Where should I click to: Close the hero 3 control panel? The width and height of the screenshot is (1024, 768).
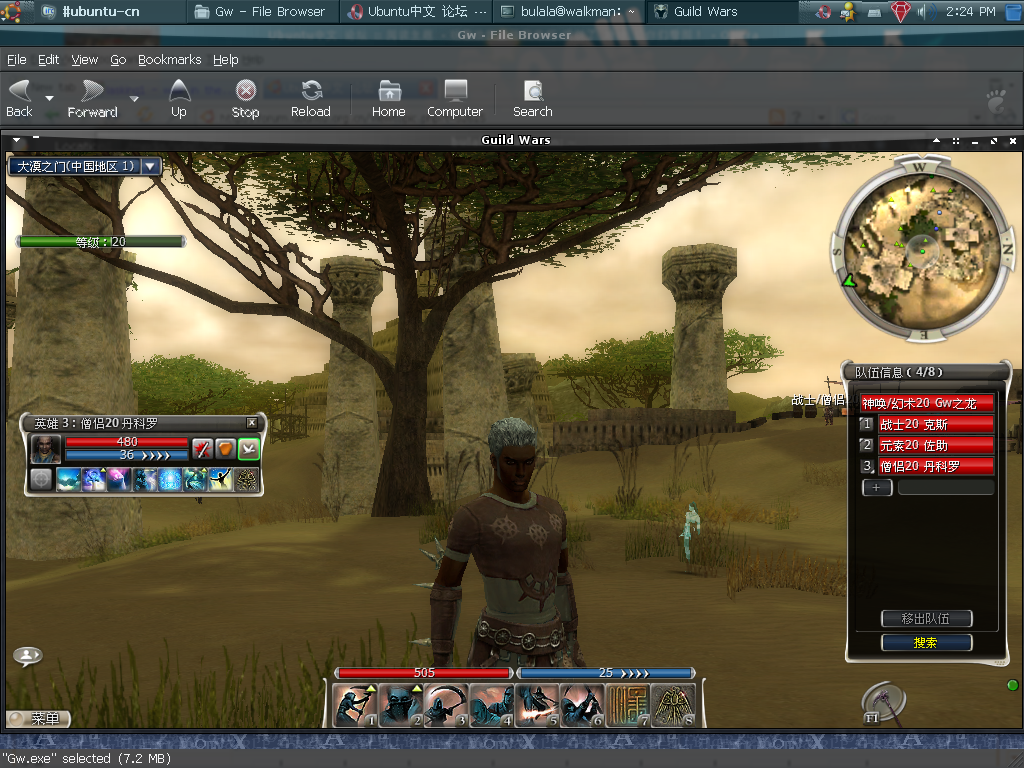click(x=251, y=423)
